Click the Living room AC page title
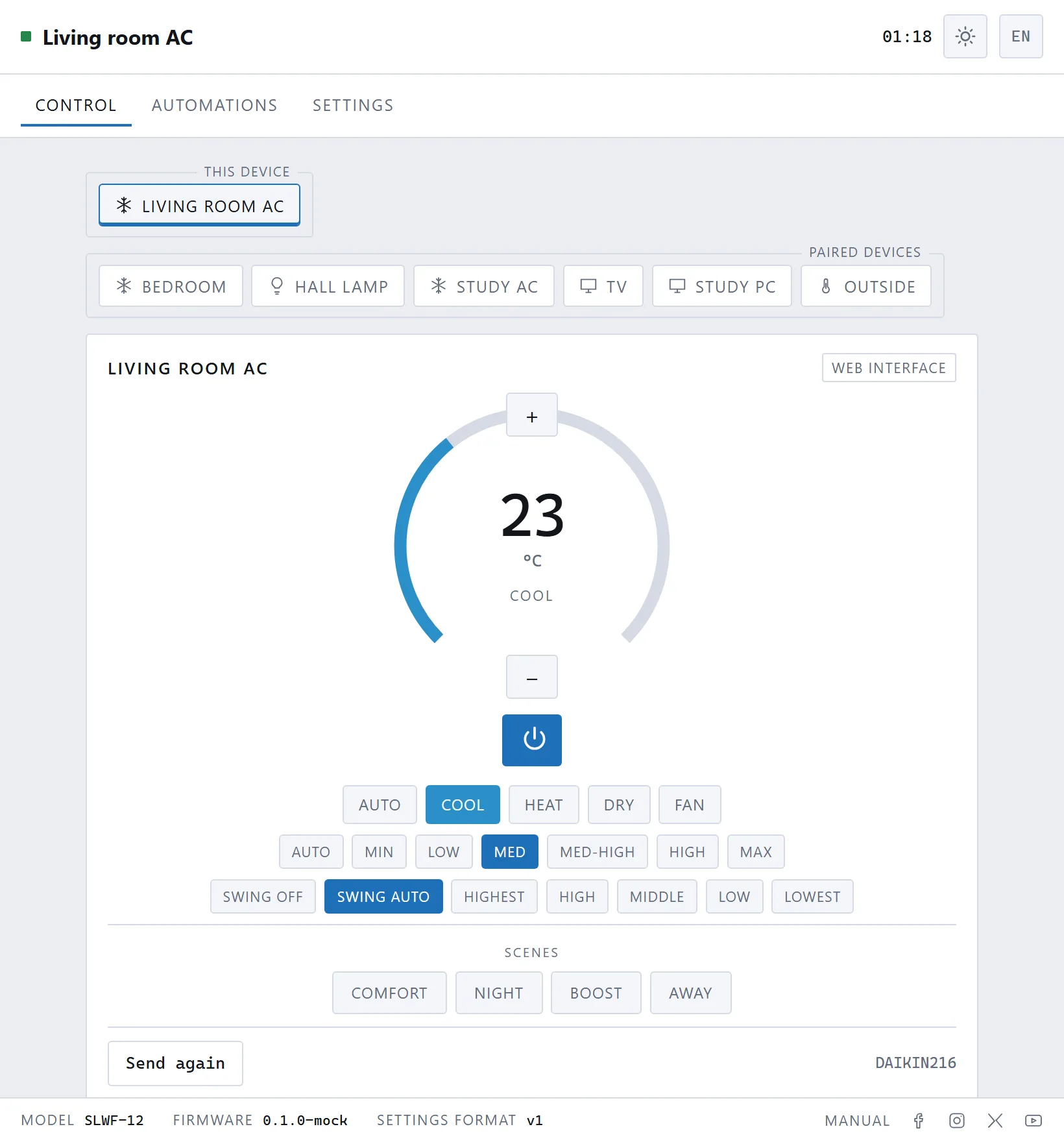The image size is (1064, 1142). [x=117, y=38]
